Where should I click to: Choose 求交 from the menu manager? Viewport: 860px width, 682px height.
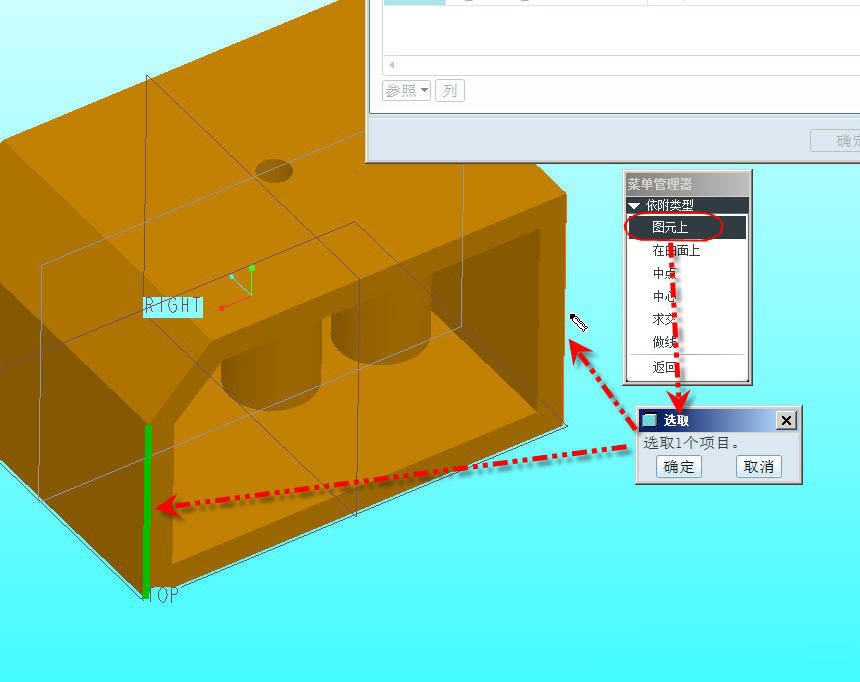[x=664, y=320]
